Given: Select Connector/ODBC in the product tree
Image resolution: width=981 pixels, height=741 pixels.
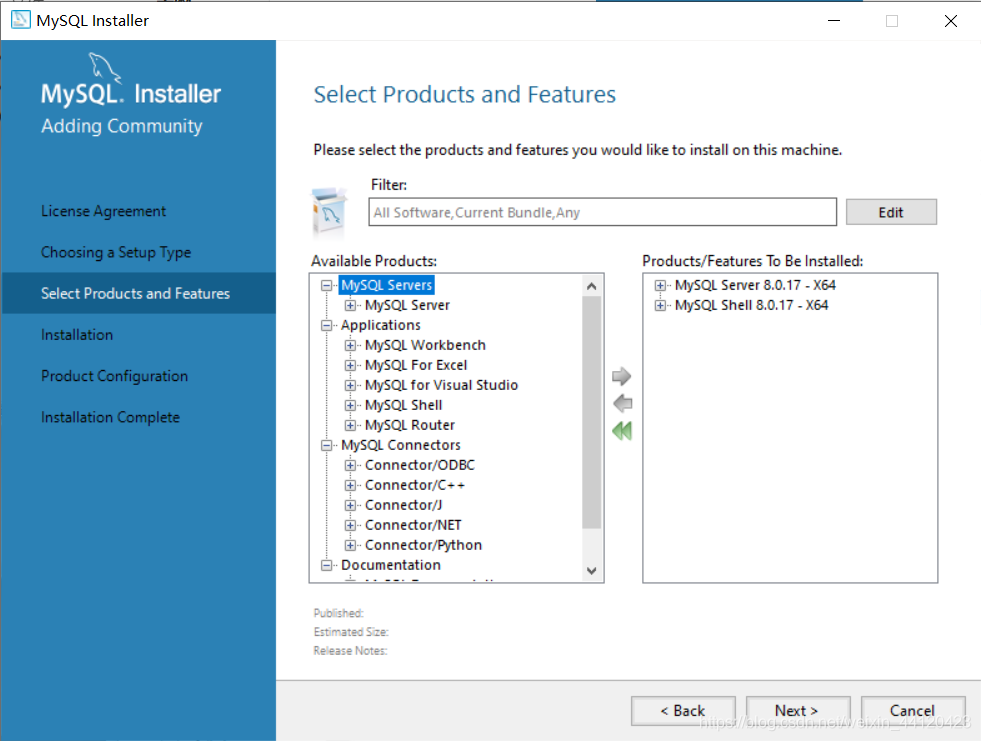Looking at the screenshot, I should pyautogui.click(x=420, y=466).
